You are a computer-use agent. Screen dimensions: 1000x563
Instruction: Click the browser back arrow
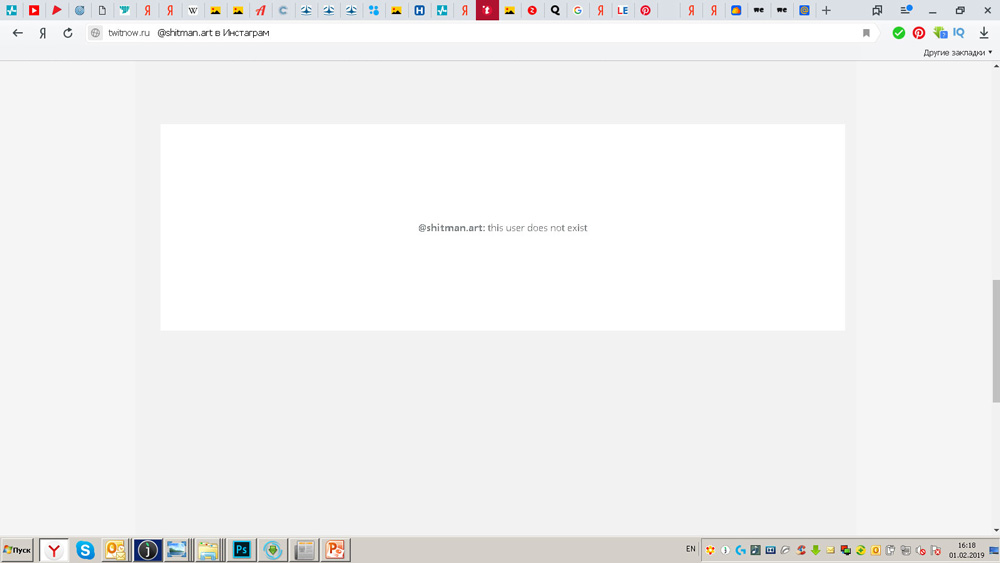click(x=17, y=33)
